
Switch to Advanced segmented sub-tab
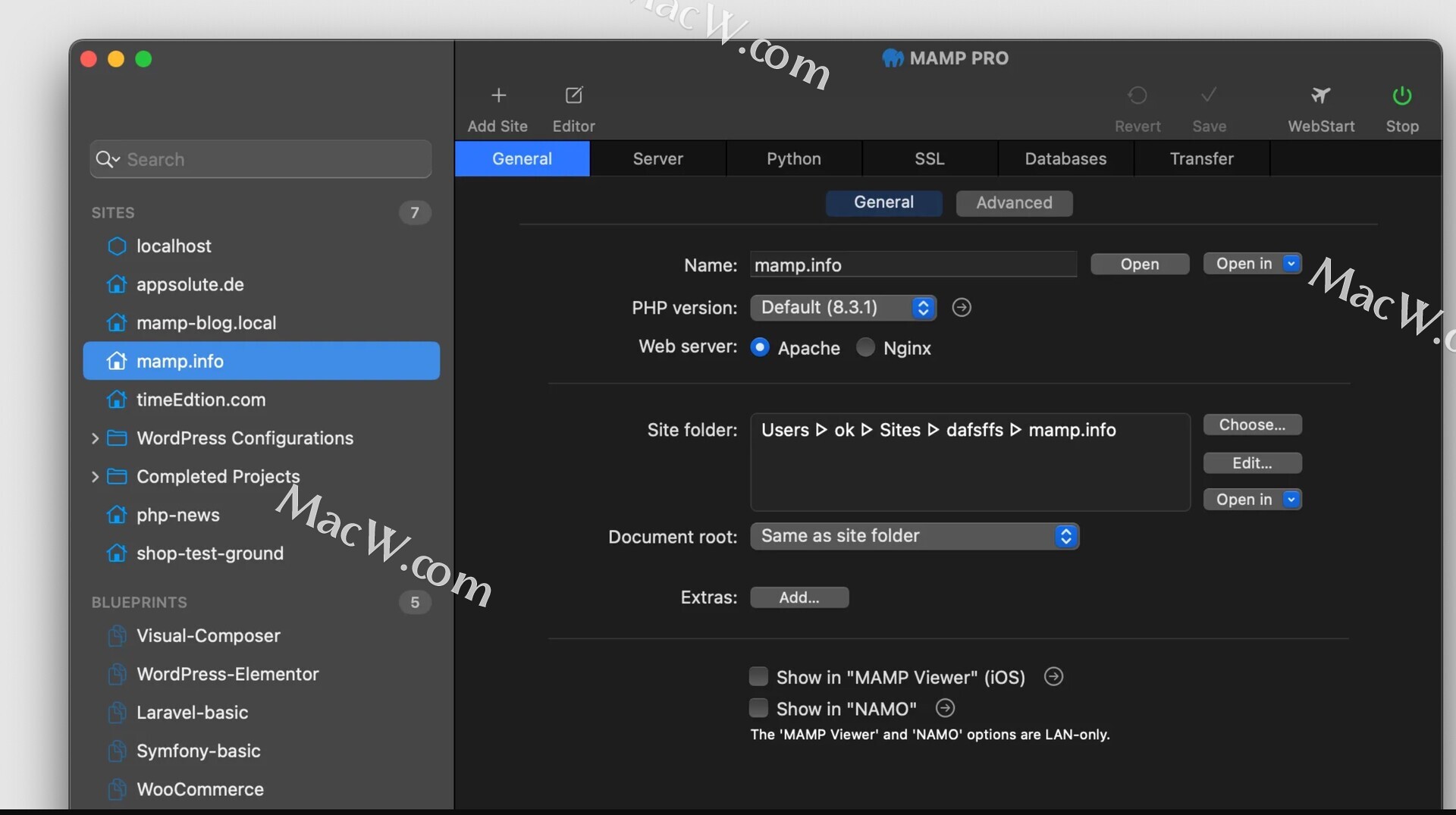coord(1014,203)
